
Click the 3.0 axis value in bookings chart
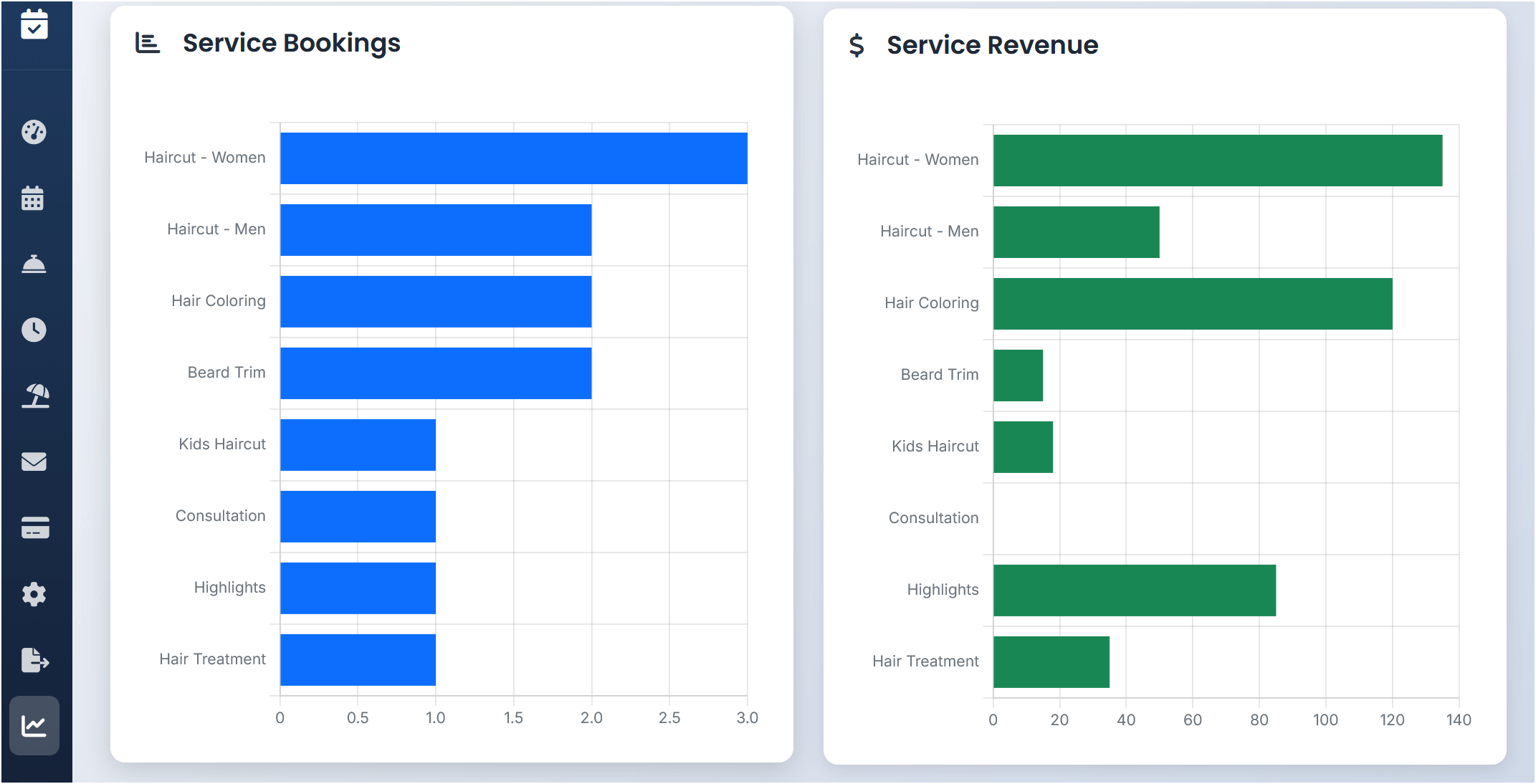748,717
